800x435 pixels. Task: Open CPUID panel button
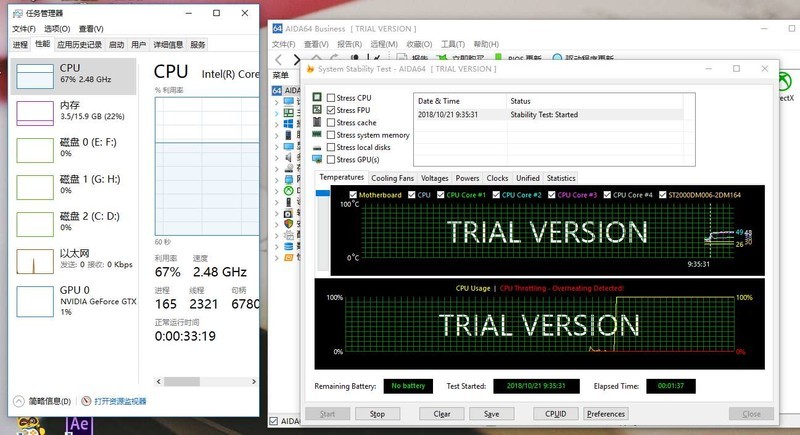[556, 414]
